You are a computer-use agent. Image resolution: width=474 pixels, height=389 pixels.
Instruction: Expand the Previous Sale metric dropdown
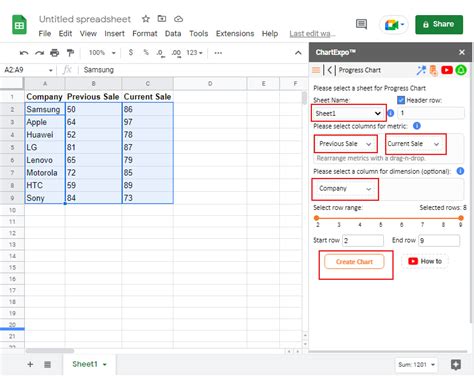tap(345, 144)
